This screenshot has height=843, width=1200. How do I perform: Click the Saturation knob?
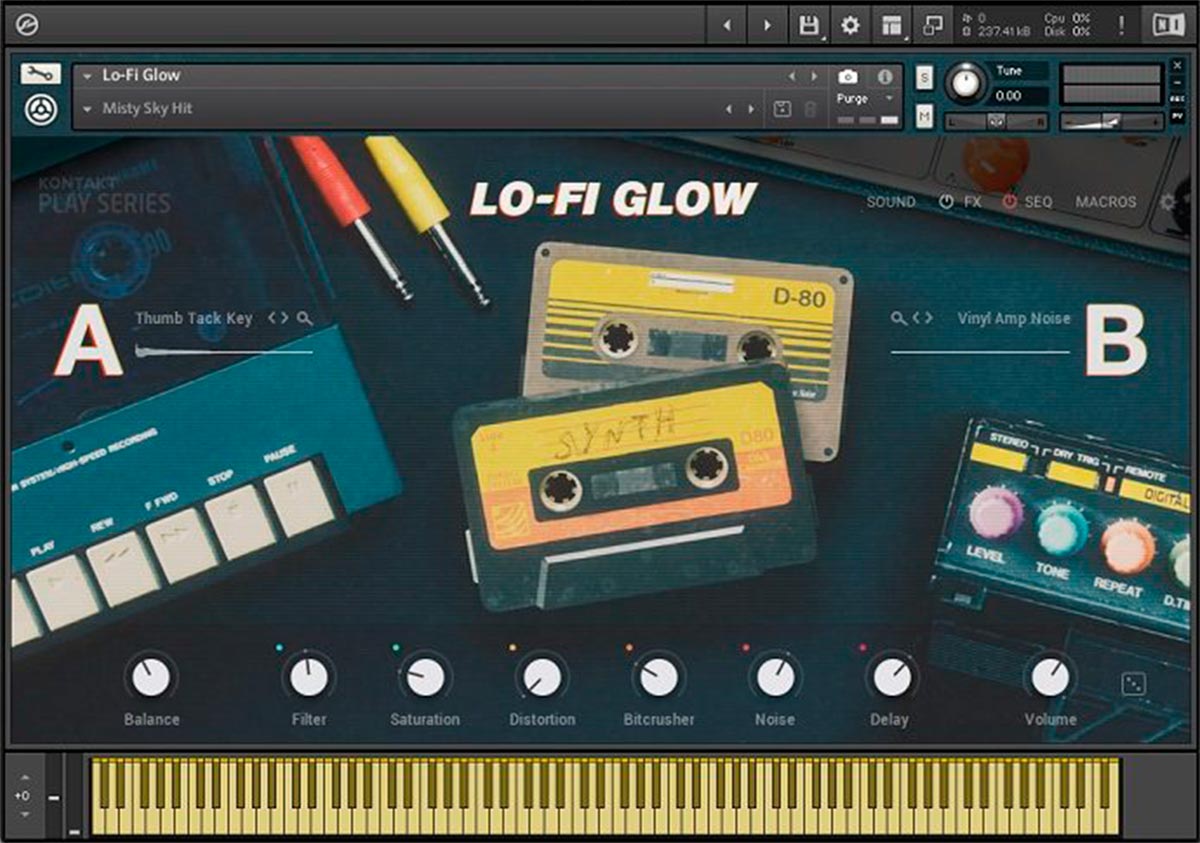pos(425,677)
